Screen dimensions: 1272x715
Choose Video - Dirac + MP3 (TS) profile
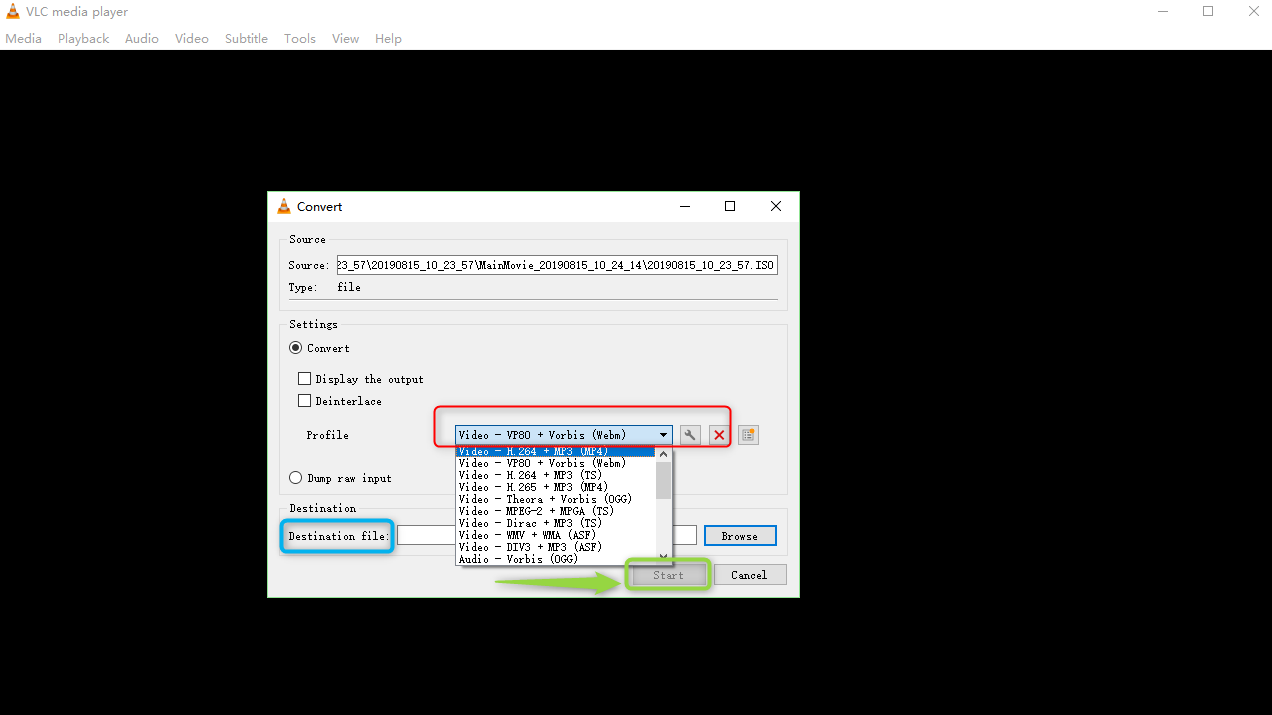[555, 523]
